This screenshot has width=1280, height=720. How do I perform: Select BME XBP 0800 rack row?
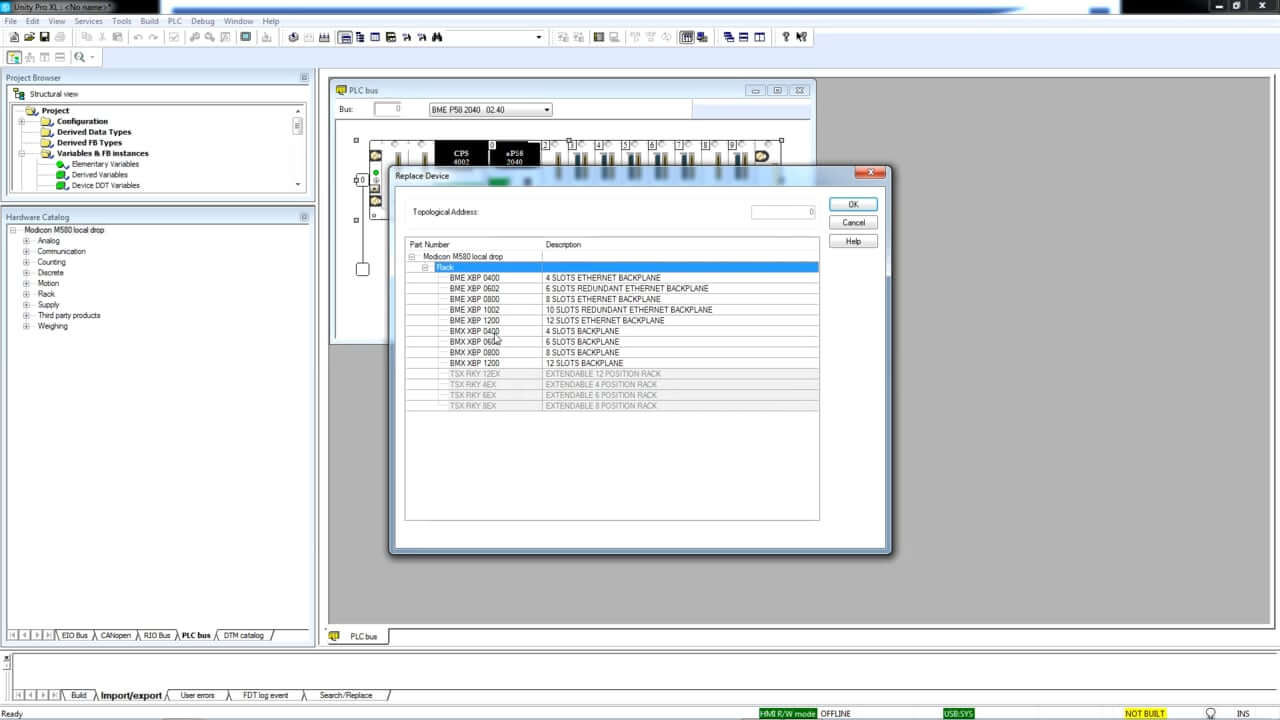point(612,299)
